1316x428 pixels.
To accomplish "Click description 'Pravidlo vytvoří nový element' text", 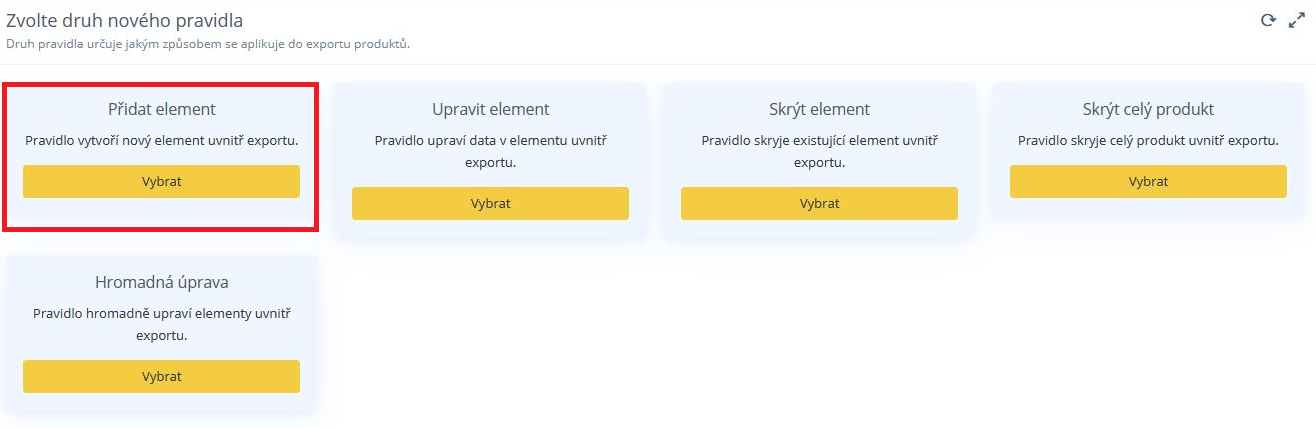I will (x=161, y=141).
